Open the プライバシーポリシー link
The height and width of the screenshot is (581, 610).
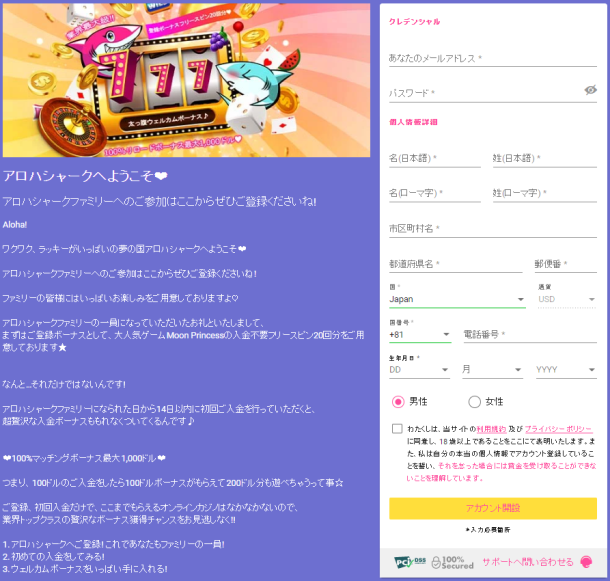[558, 429]
